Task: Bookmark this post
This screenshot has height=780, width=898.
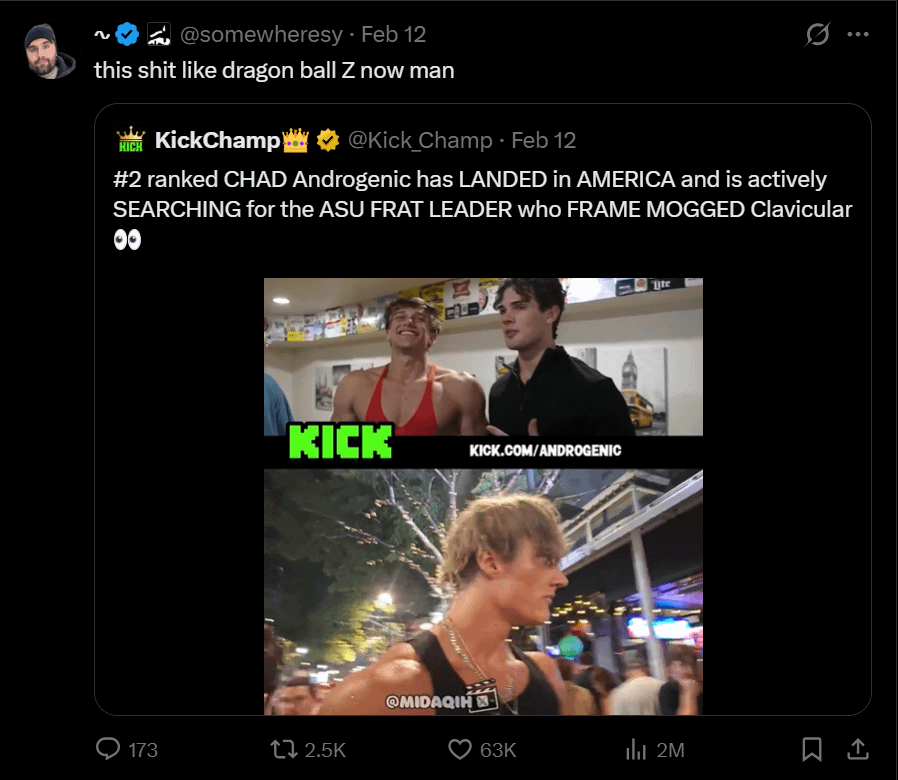Action: [812, 748]
